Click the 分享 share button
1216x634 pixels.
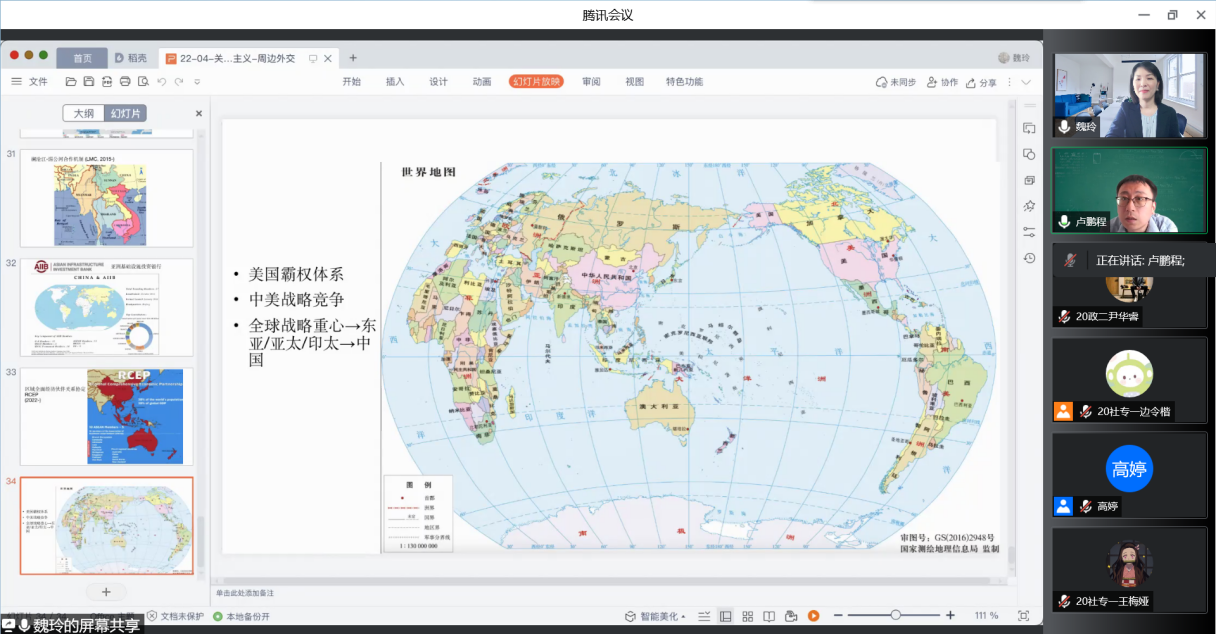[x=981, y=82]
